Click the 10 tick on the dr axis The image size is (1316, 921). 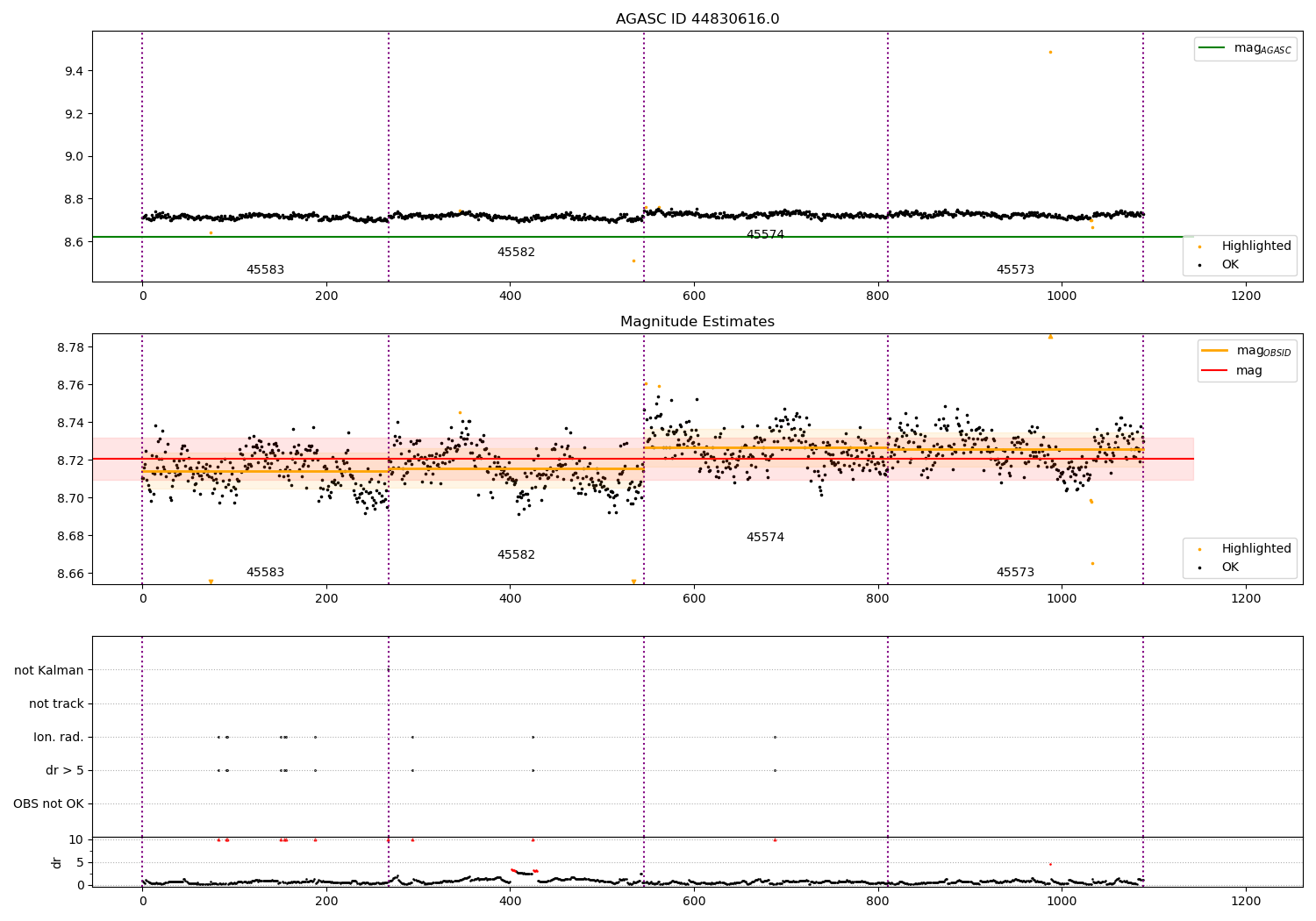coord(76,840)
